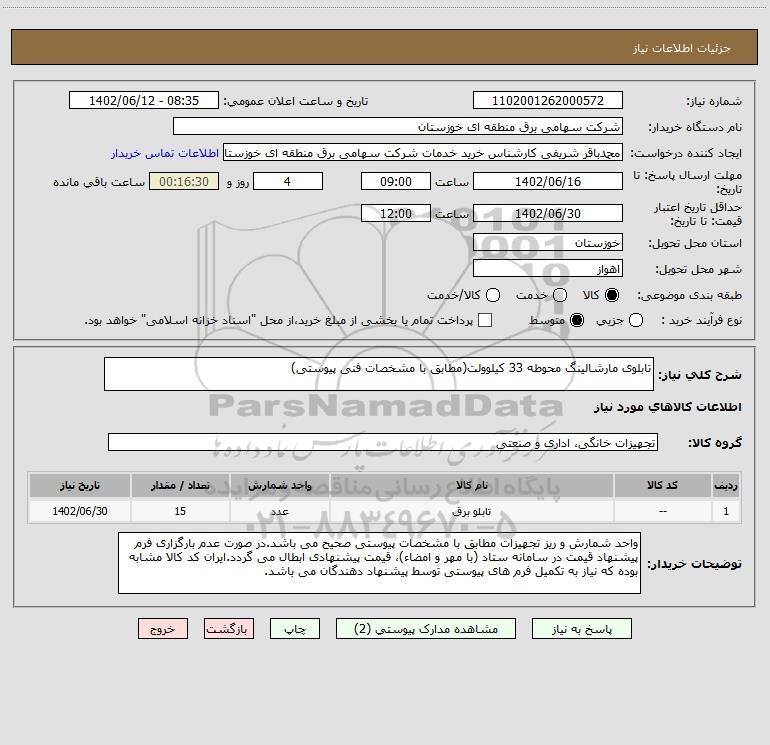Open مشاهده مدارک پیوستی (2) button
Screen dimensions: 770x745
pos(426,629)
